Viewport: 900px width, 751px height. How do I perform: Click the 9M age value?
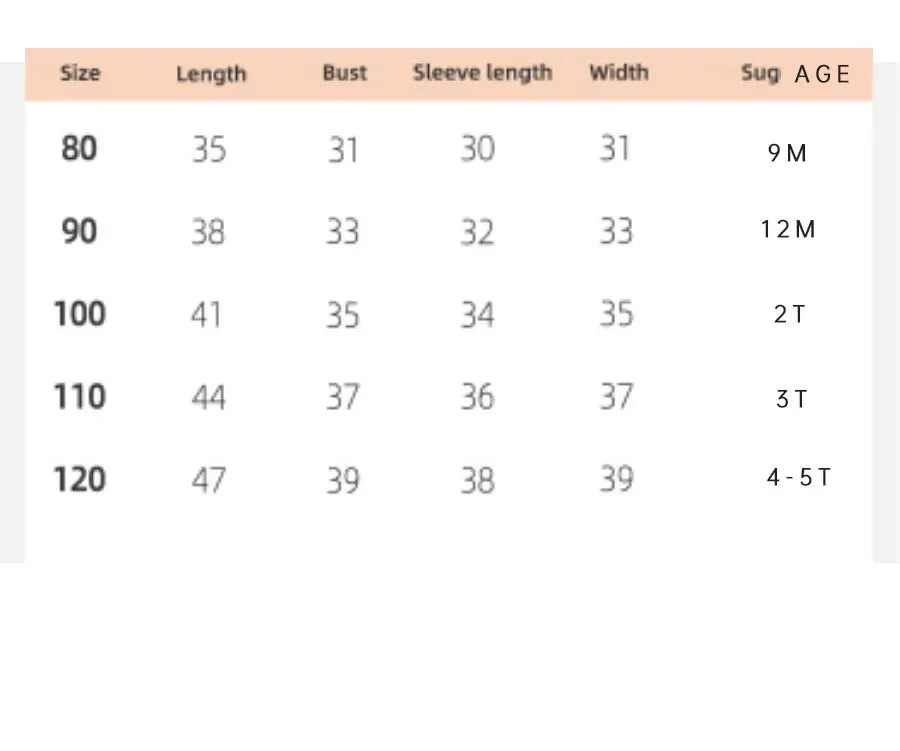[x=787, y=153]
